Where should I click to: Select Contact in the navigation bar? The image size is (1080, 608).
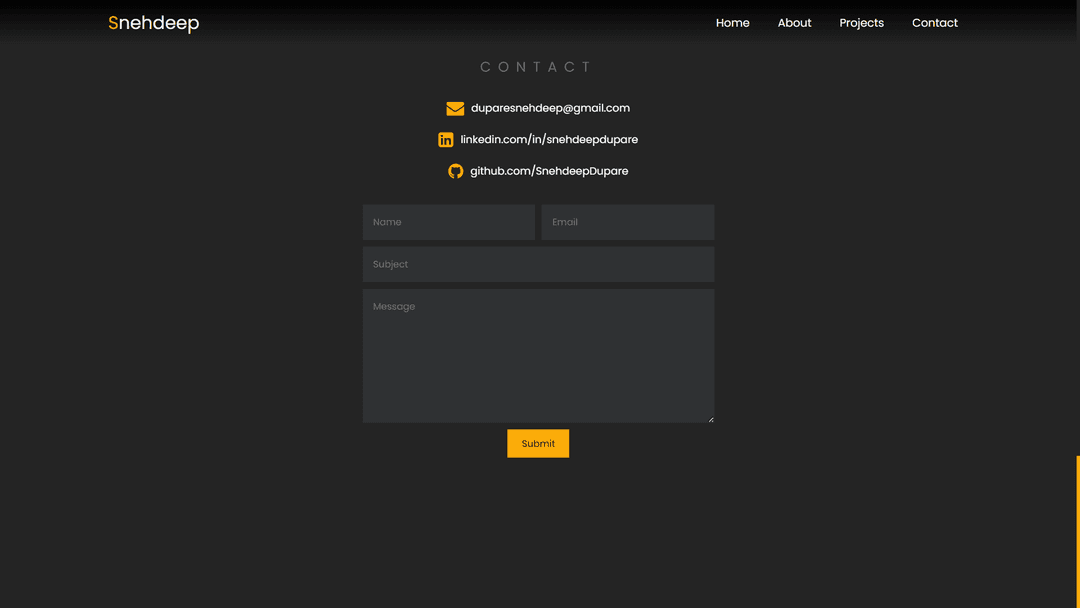tap(934, 22)
